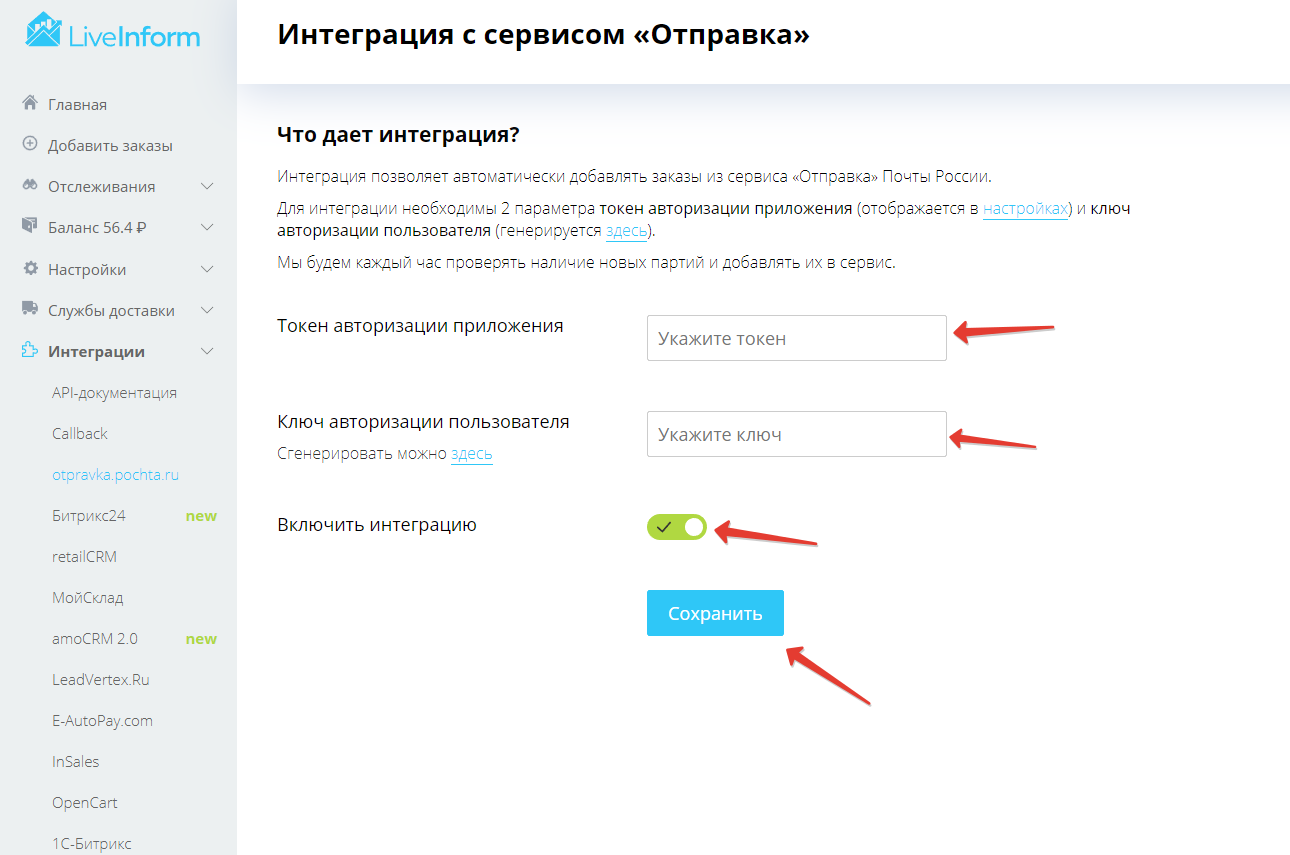This screenshot has width=1290, height=855.
Task: Open the OpenCart integration
Action: [85, 802]
